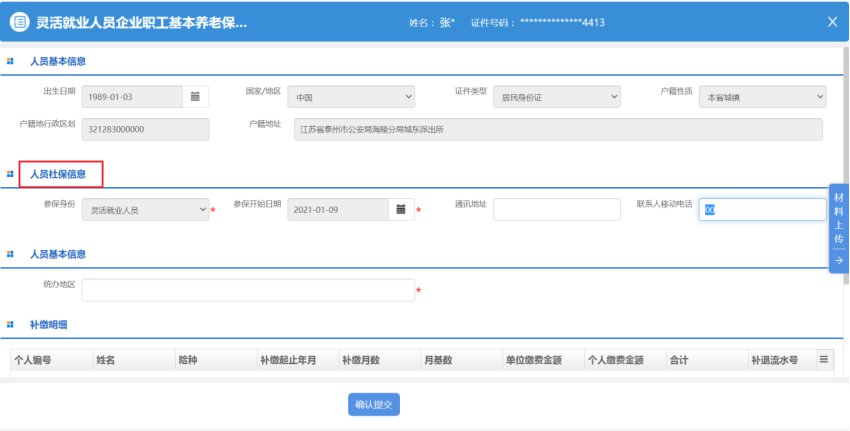850x431 pixels.
Task: Click the table column menu icon
Action: 824,359
